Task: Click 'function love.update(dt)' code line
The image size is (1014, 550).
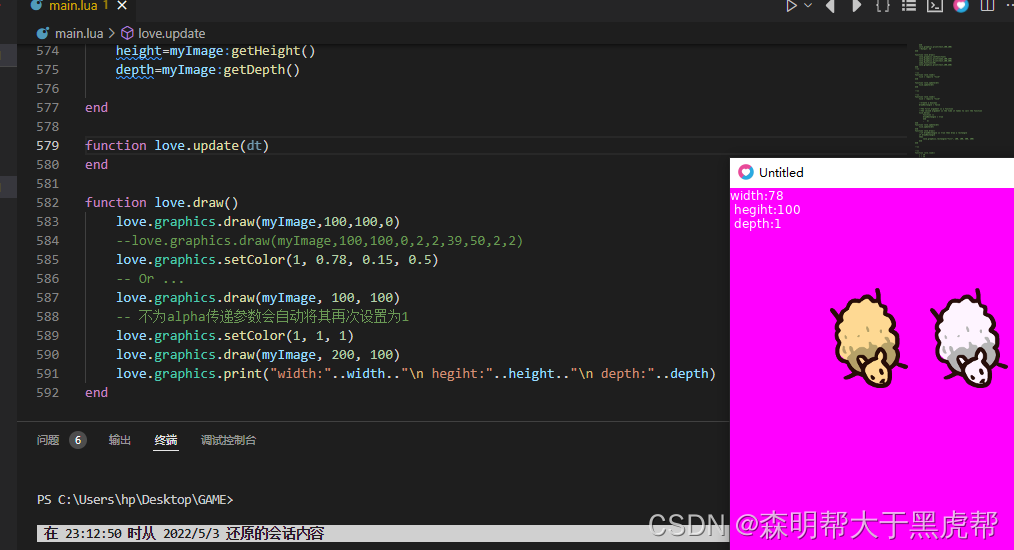Action: pyautogui.click(x=177, y=146)
